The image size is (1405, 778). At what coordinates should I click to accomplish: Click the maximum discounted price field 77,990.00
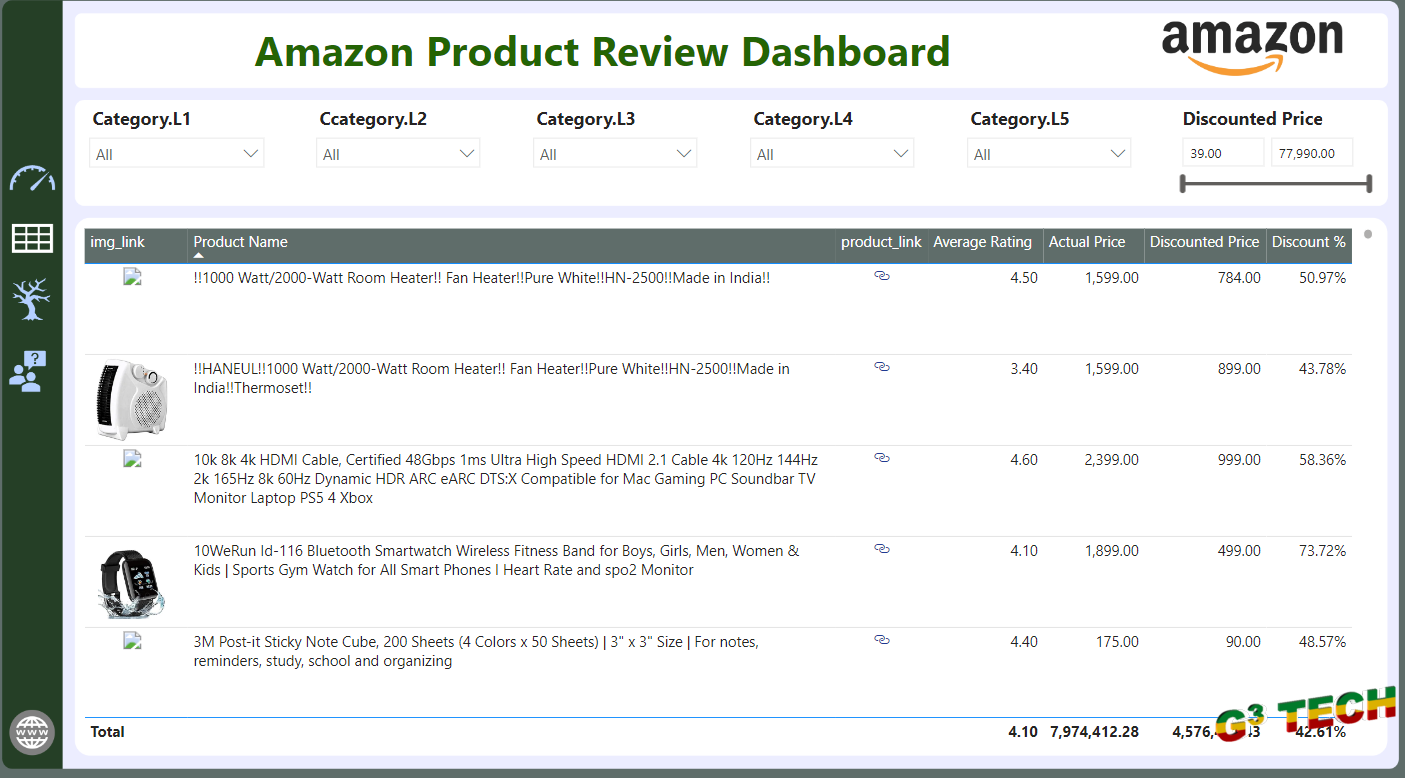1312,153
